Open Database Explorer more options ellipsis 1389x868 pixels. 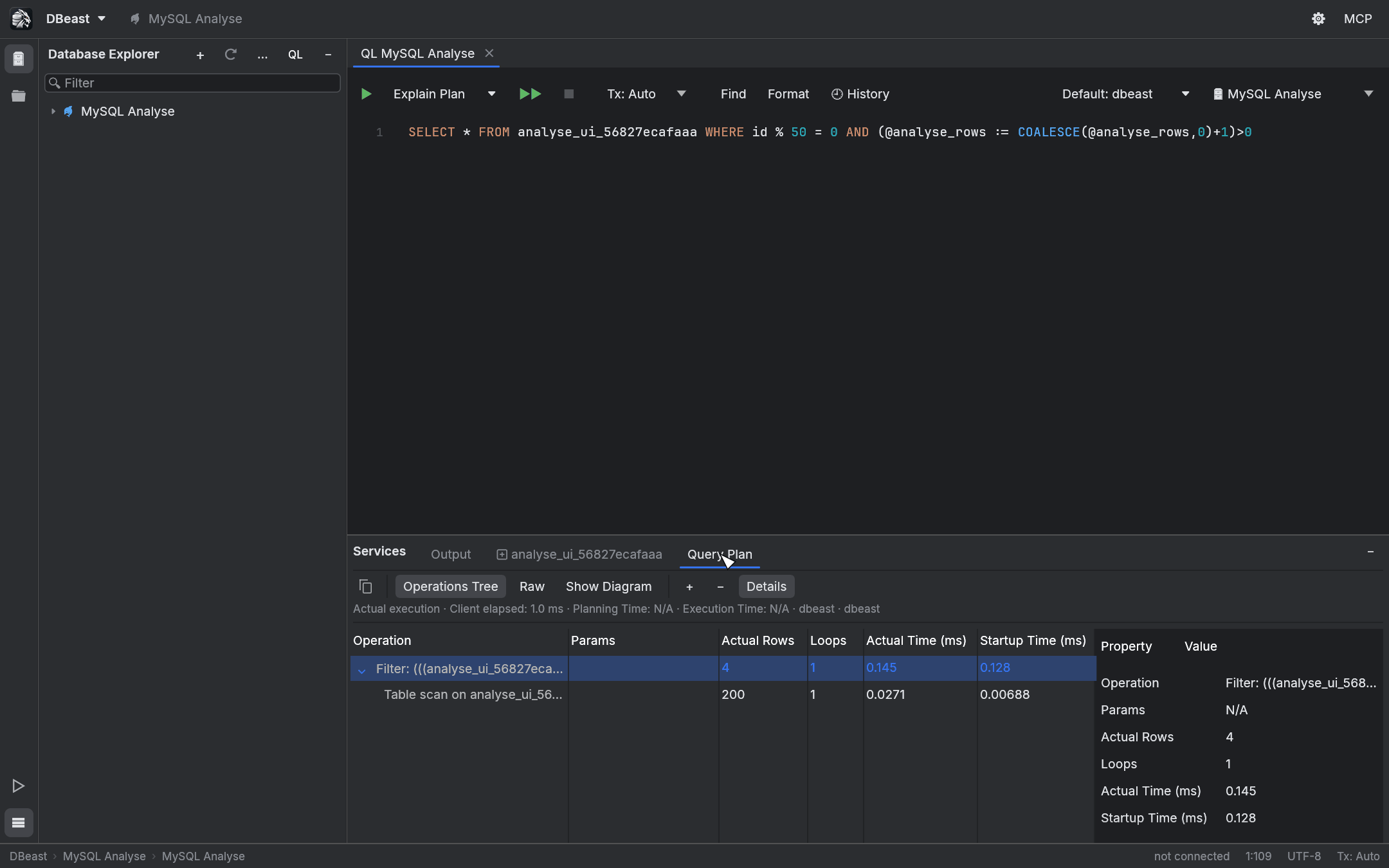pos(262,55)
